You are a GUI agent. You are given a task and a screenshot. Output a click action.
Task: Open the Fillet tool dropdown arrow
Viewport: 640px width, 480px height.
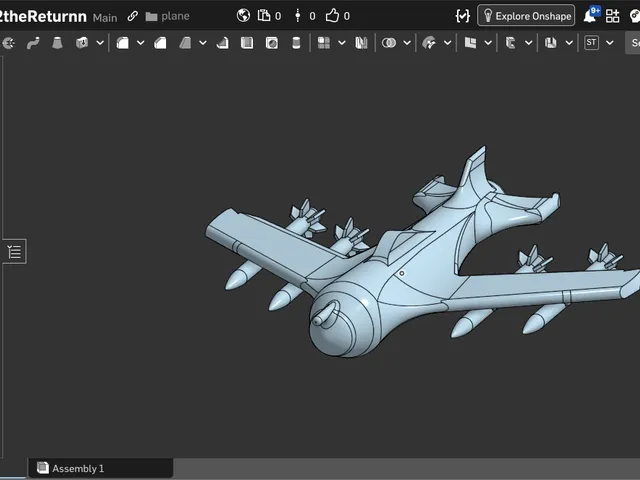(140, 43)
